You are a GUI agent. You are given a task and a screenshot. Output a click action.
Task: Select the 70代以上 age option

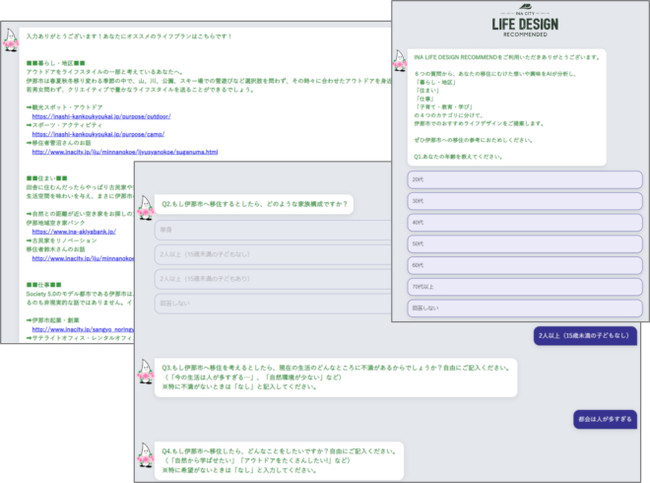click(x=523, y=286)
